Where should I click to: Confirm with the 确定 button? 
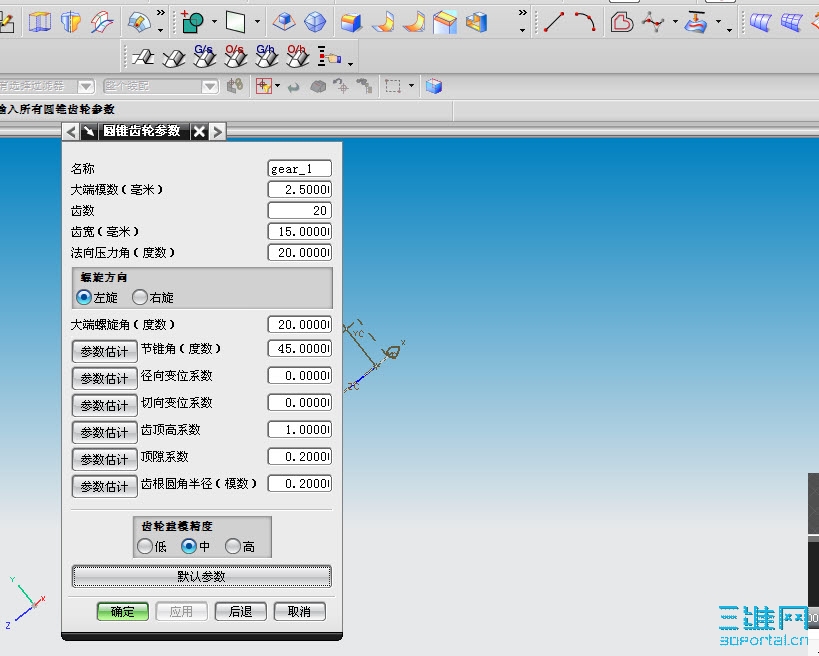click(123, 612)
